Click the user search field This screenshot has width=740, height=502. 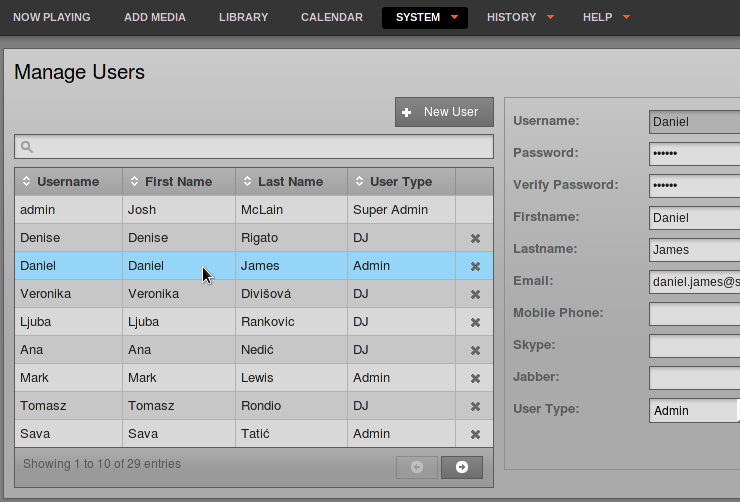coord(254,147)
